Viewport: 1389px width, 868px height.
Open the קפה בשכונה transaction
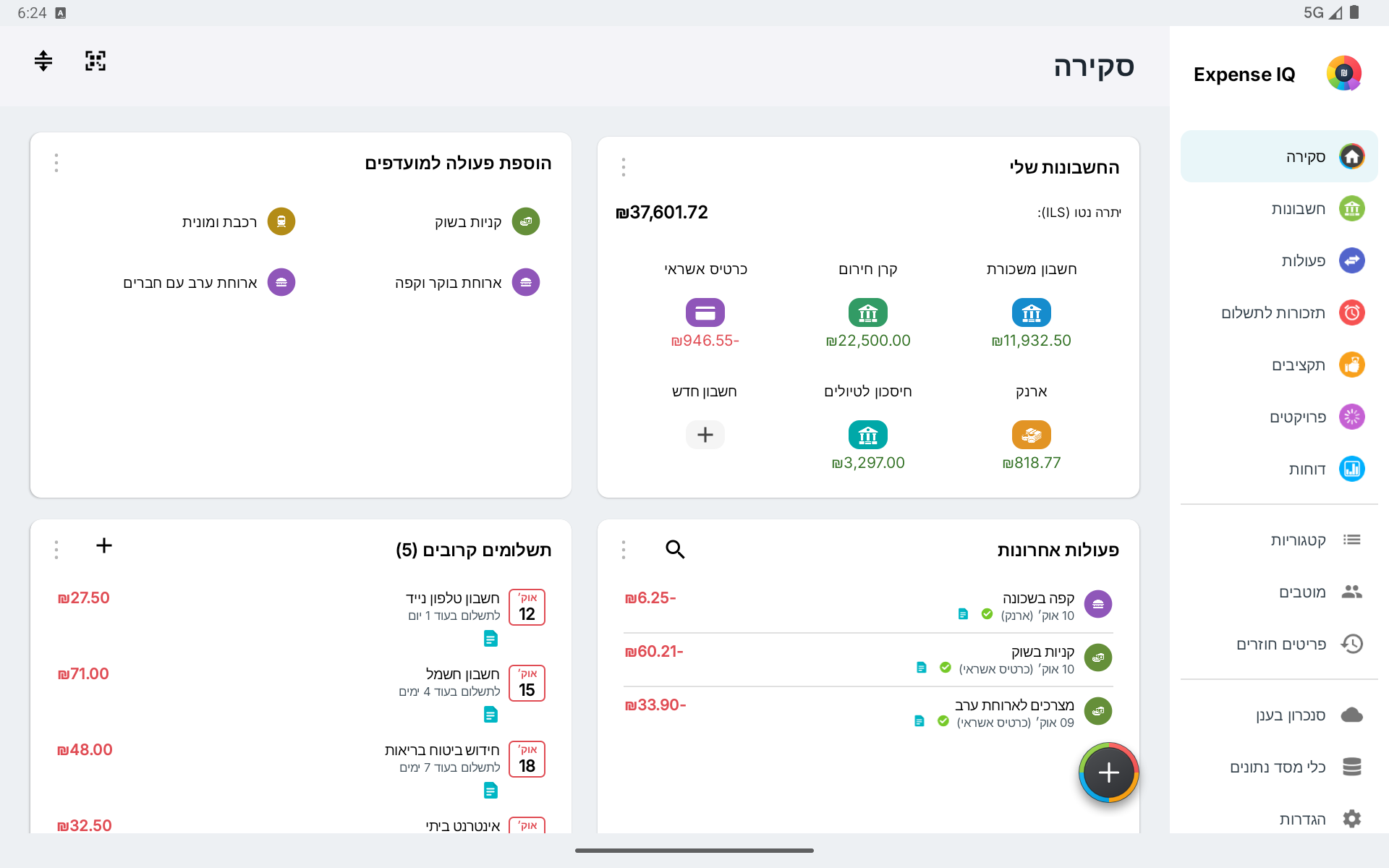click(868, 605)
